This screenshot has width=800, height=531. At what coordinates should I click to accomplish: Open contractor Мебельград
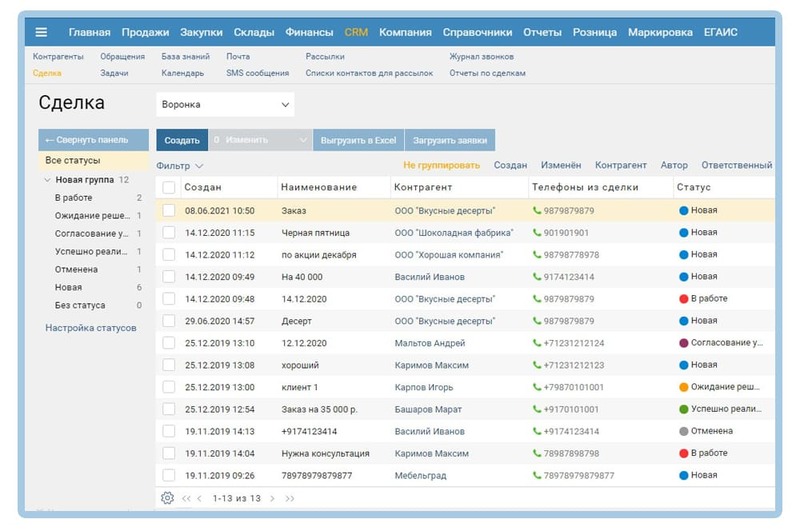420,475
